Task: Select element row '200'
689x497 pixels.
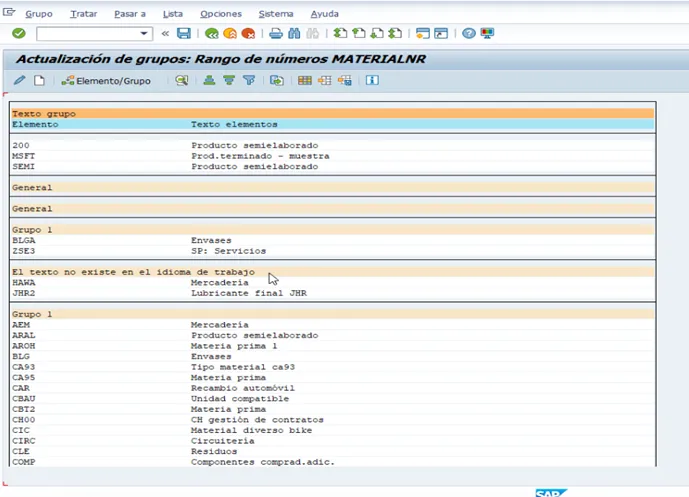Action: (x=333, y=145)
